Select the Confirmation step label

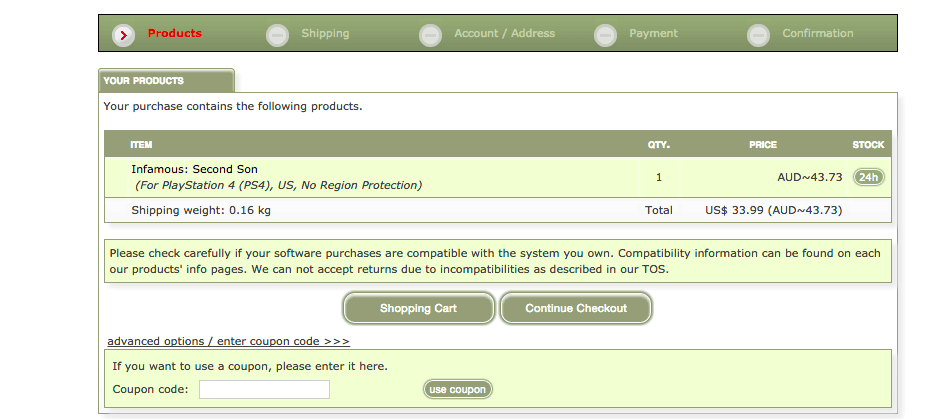(818, 34)
